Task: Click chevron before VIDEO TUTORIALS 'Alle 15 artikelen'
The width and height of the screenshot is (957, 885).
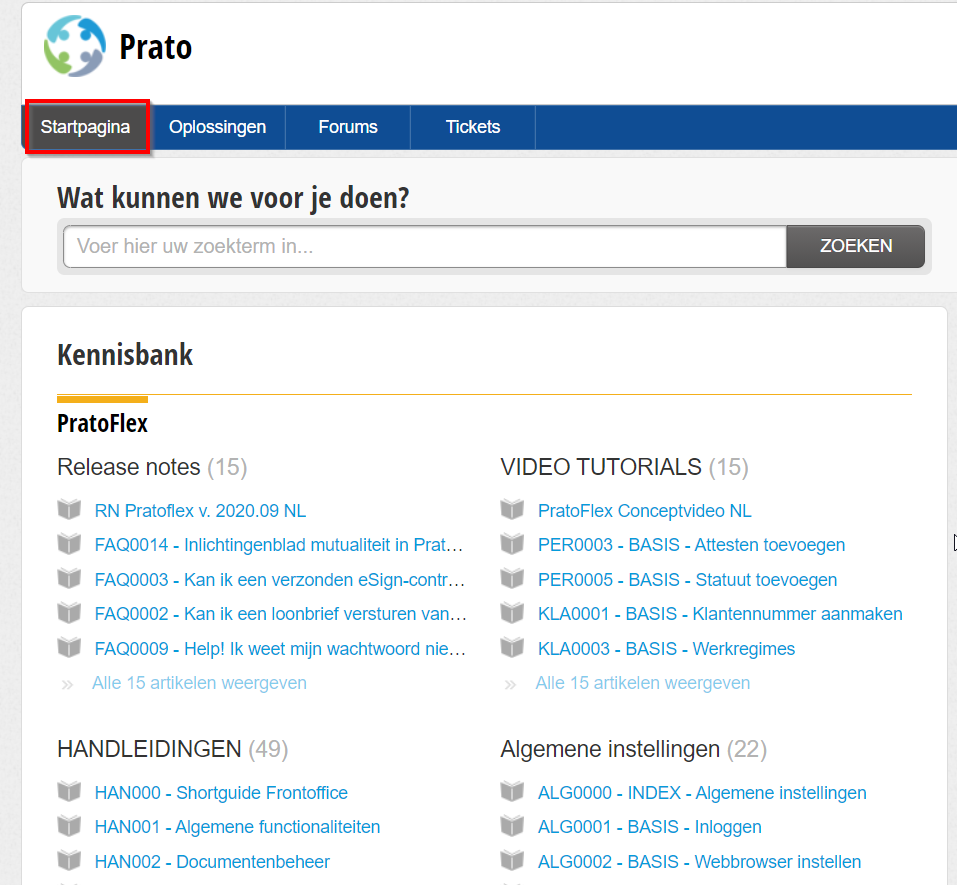Action: (510, 685)
